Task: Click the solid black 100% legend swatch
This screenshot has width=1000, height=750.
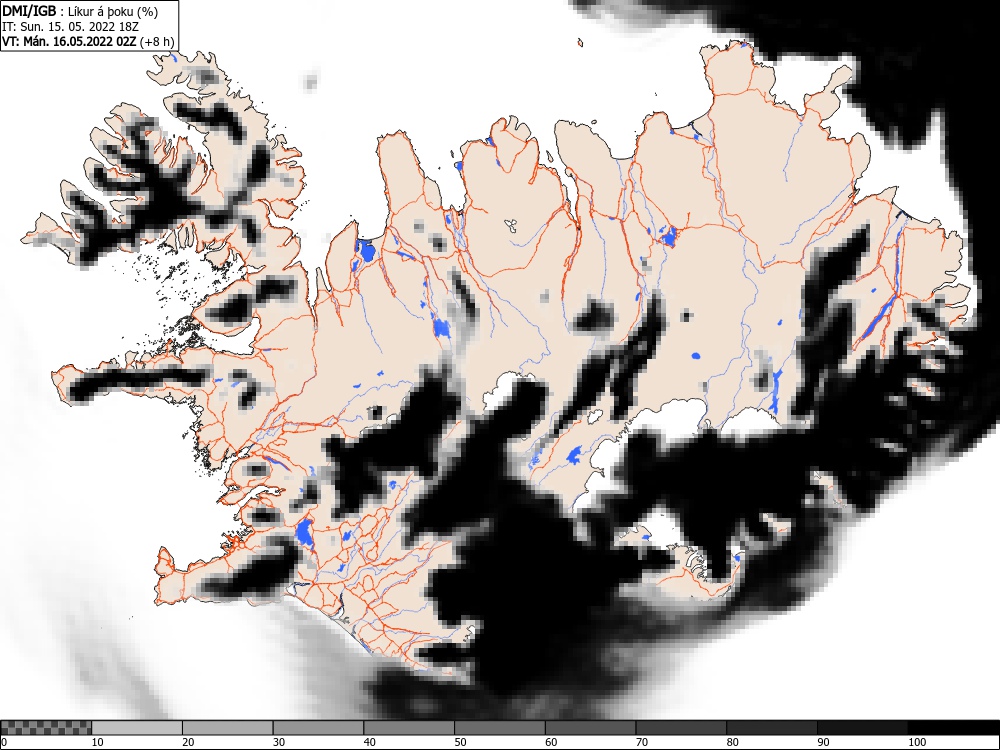Action: (953, 728)
